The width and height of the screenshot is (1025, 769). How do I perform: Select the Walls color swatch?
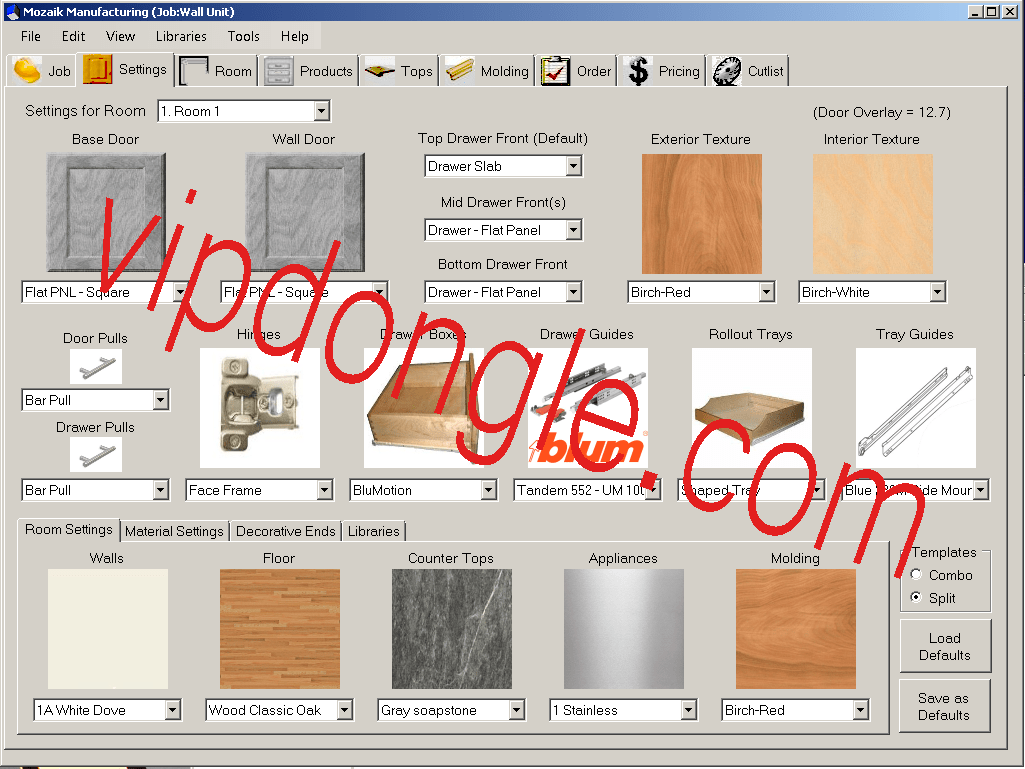(106, 626)
